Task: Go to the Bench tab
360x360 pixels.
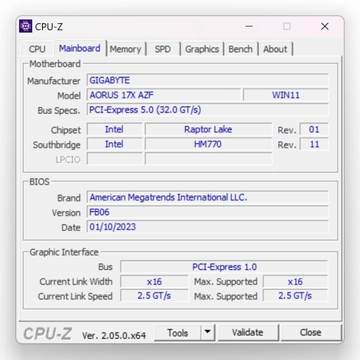Action: point(240,49)
